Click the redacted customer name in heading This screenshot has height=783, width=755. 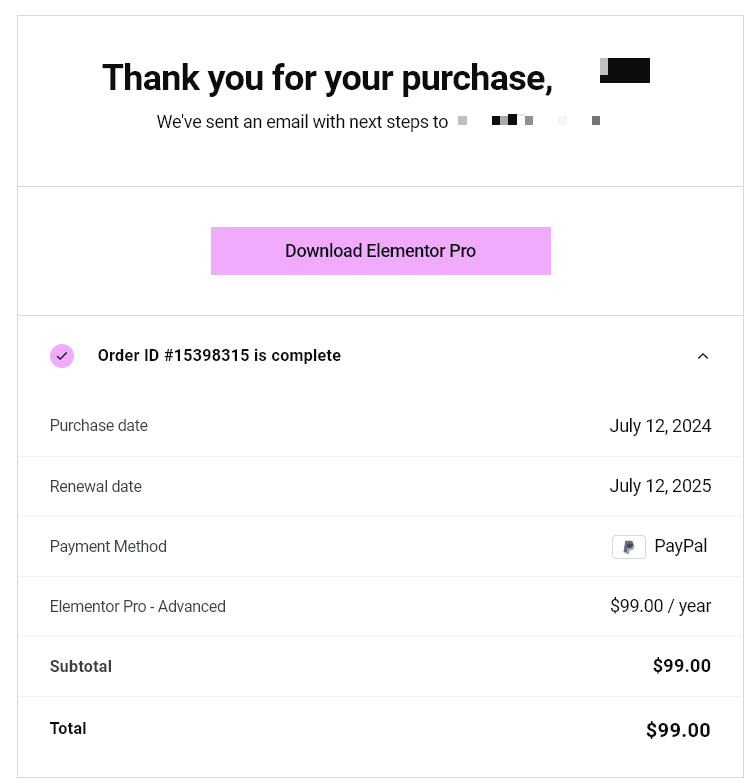625,70
